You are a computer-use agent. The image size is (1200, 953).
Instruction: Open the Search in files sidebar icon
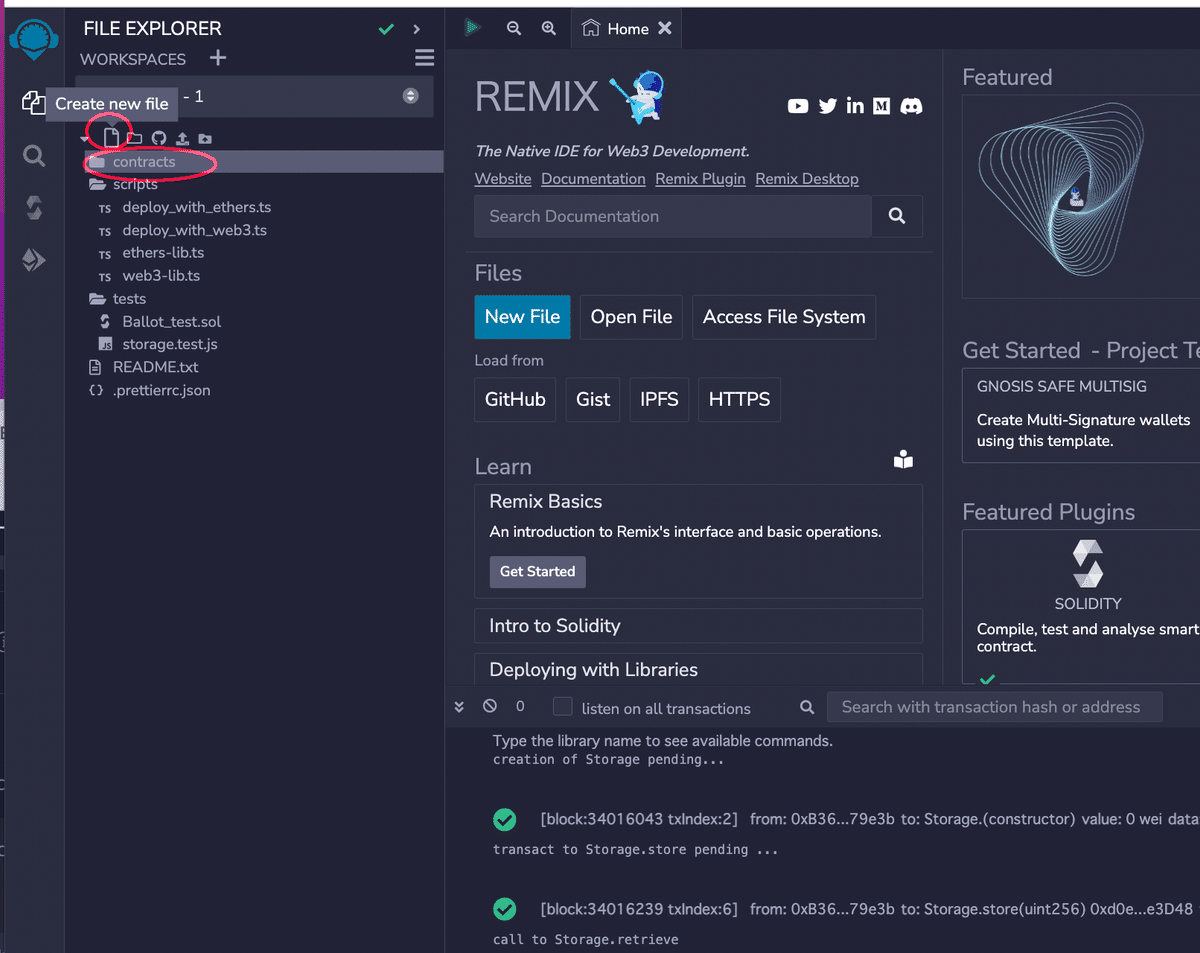coord(34,156)
